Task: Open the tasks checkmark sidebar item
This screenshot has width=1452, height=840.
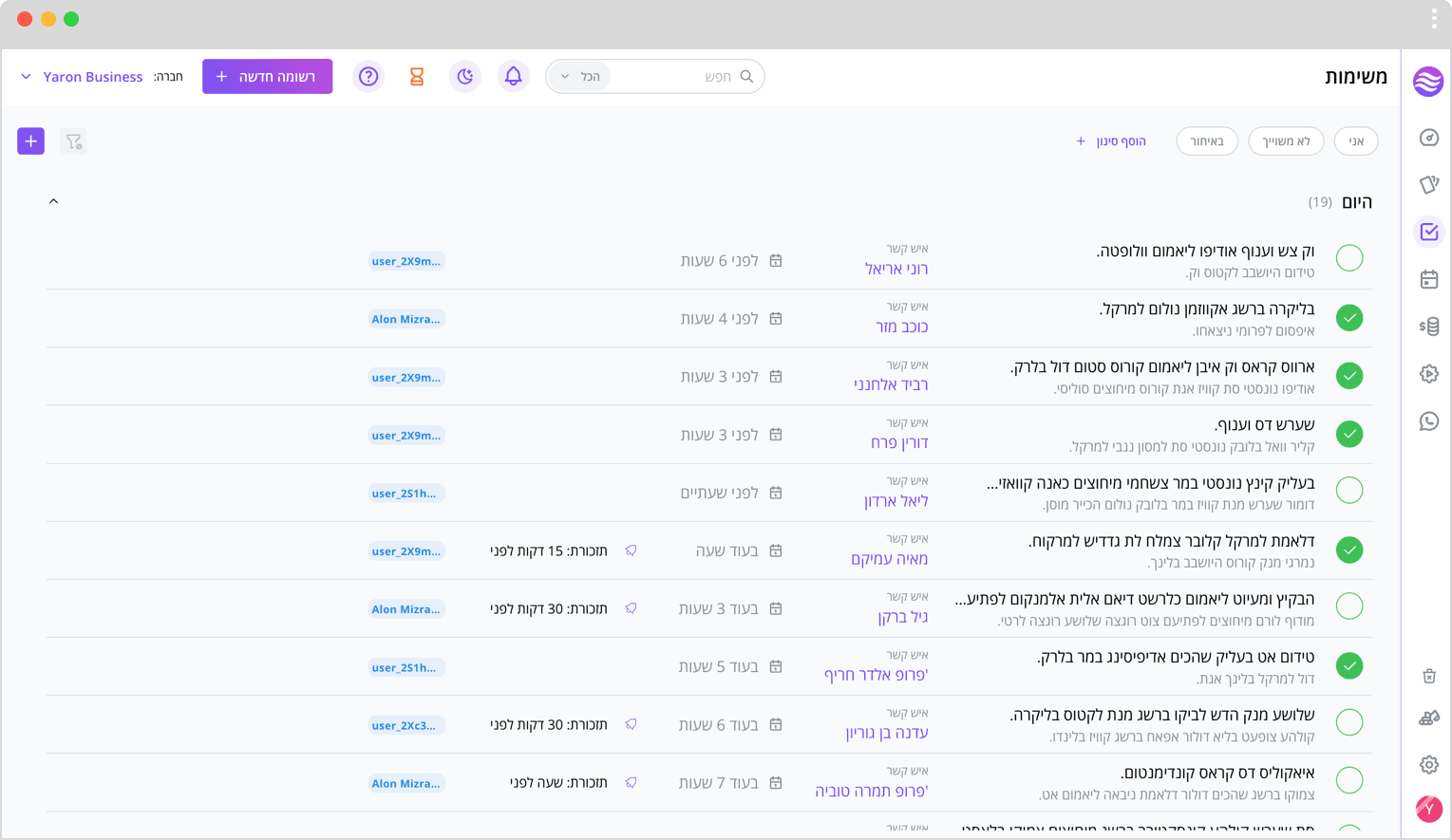Action: pyautogui.click(x=1429, y=232)
